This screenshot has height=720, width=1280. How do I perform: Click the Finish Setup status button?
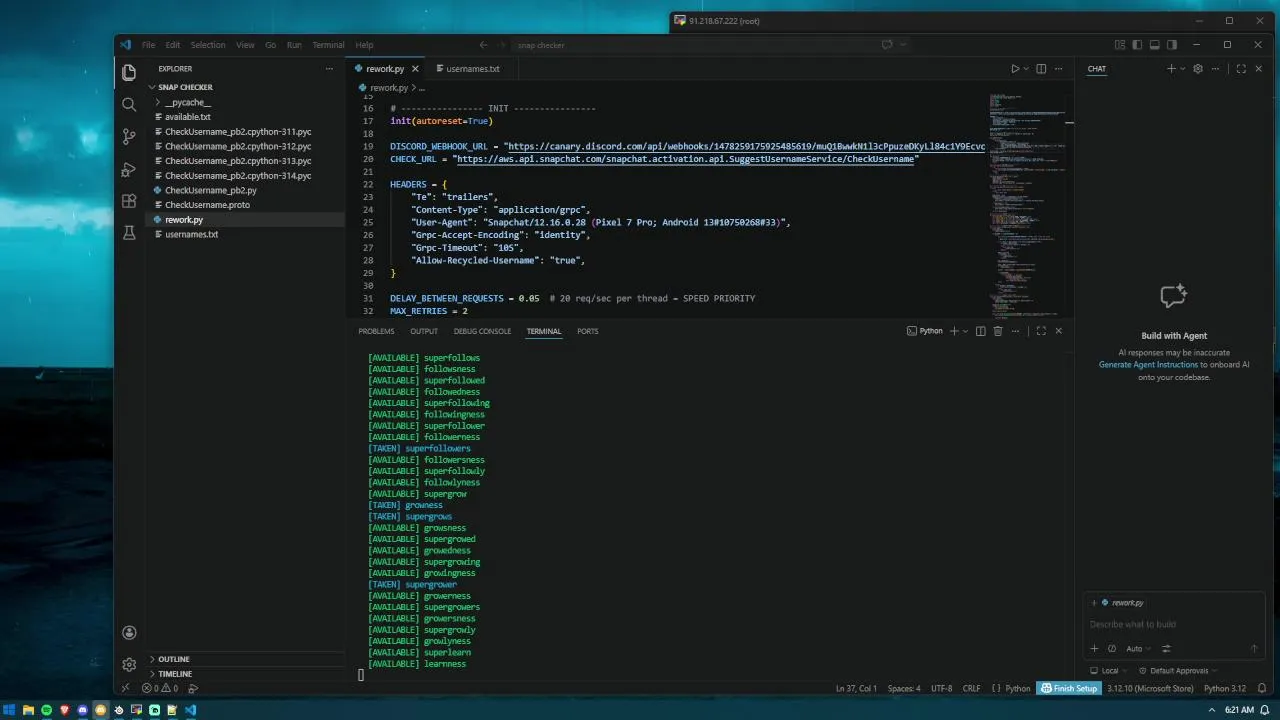[1068, 688]
